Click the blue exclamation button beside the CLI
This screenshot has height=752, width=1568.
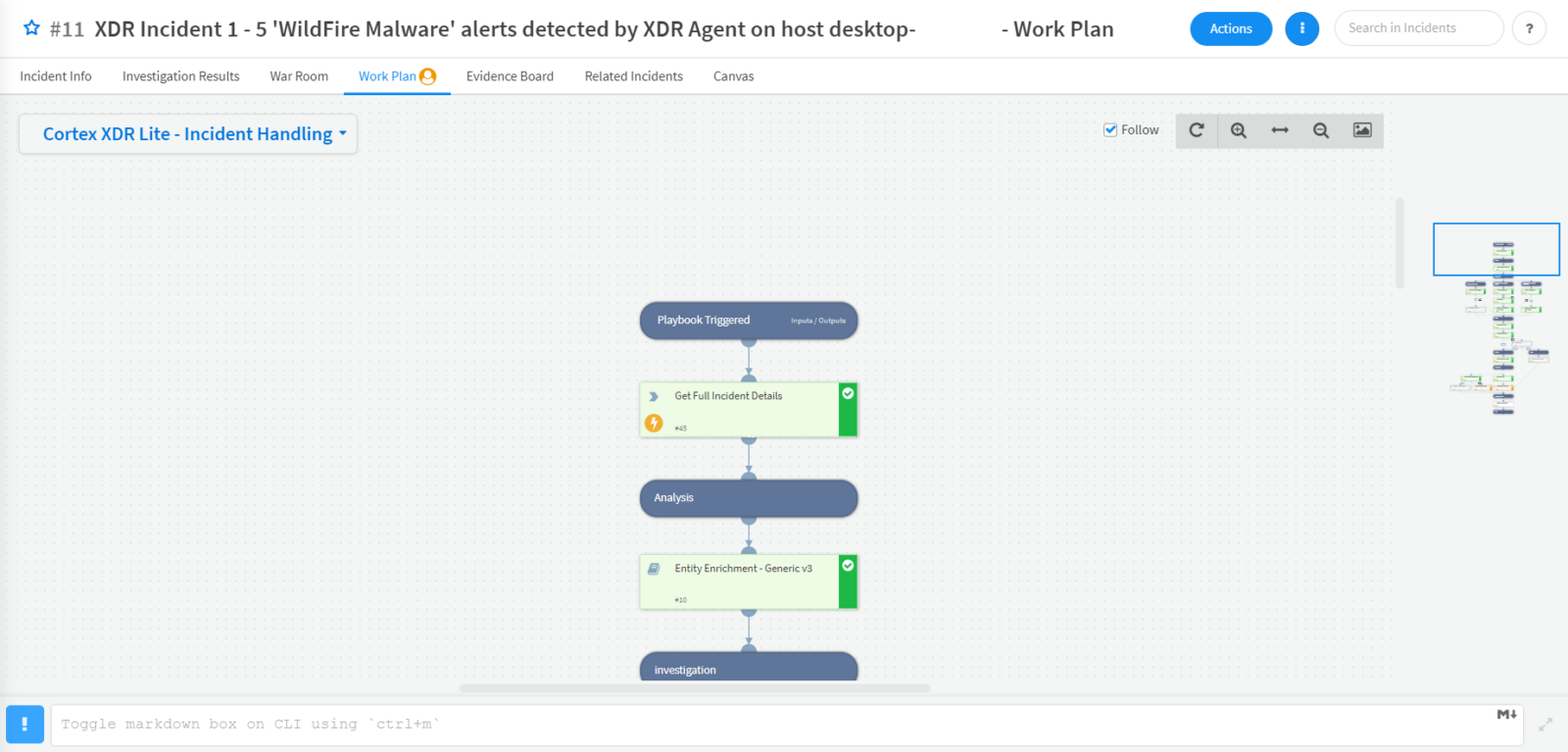click(24, 725)
